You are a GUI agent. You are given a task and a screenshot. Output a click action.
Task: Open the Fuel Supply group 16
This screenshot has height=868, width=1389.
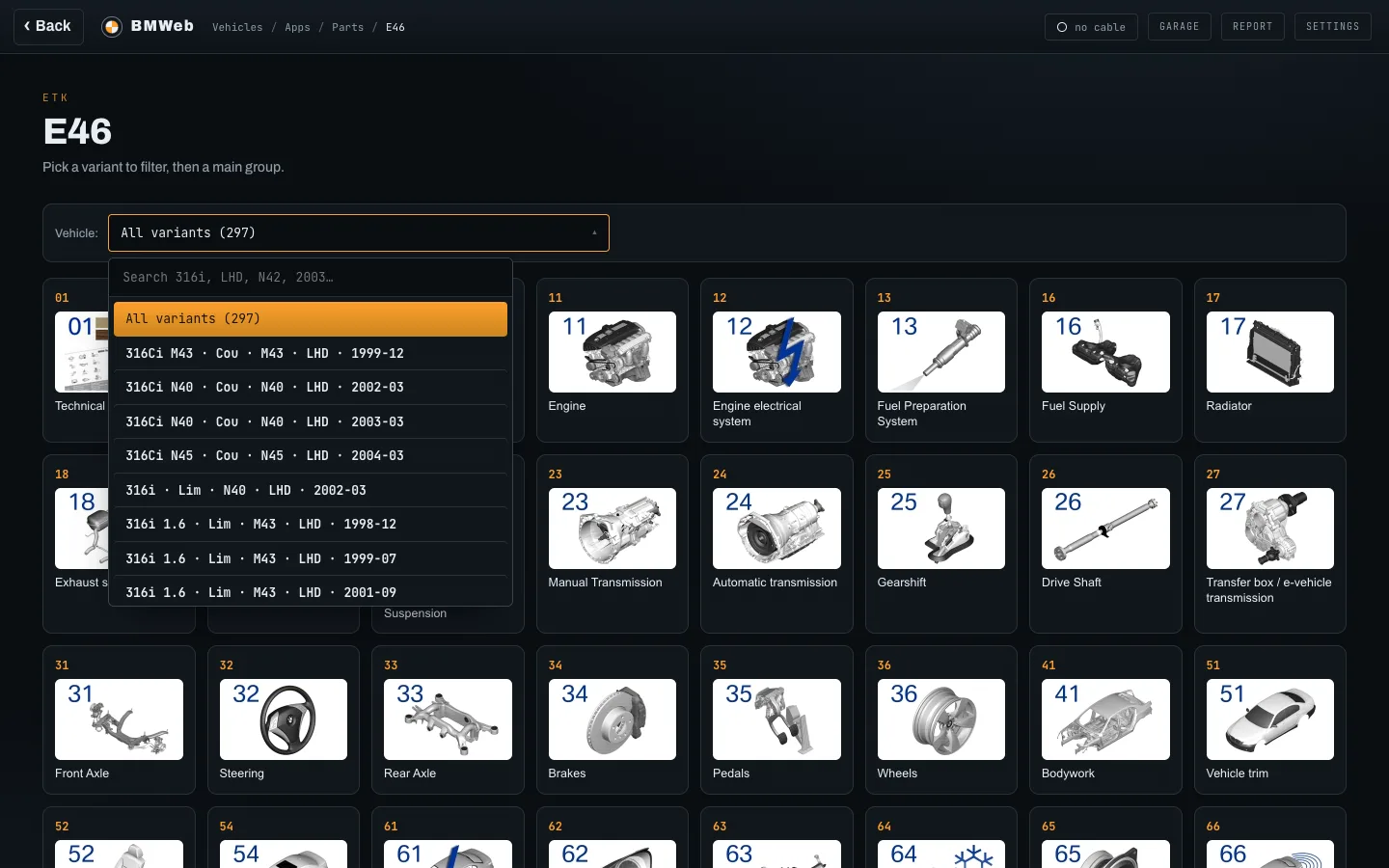point(1105,361)
